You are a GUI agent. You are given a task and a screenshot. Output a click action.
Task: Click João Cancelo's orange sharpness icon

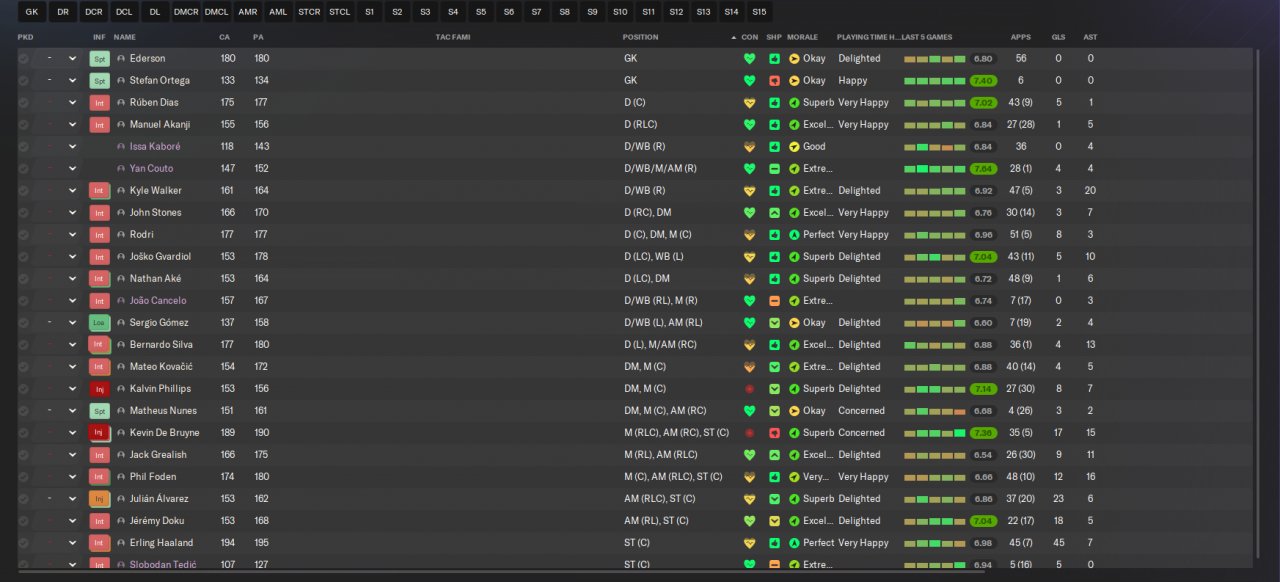774,300
